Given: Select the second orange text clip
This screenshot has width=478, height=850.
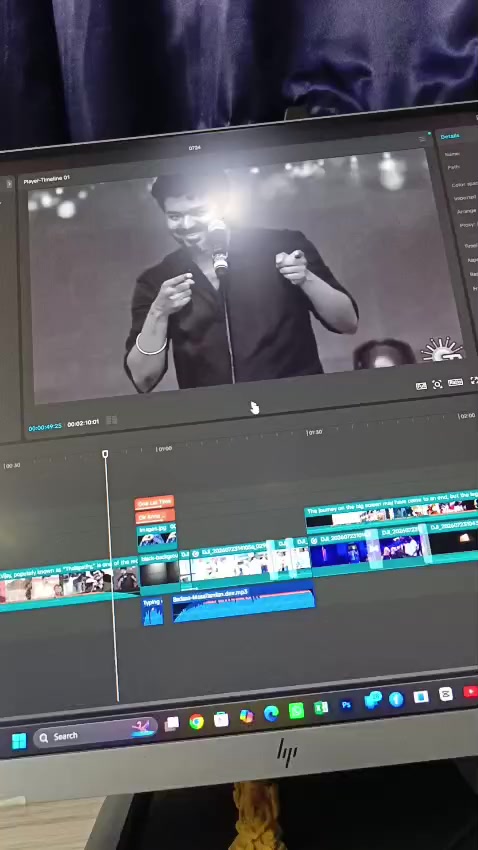Looking at the screenshot, I should (x=155, y=516).
